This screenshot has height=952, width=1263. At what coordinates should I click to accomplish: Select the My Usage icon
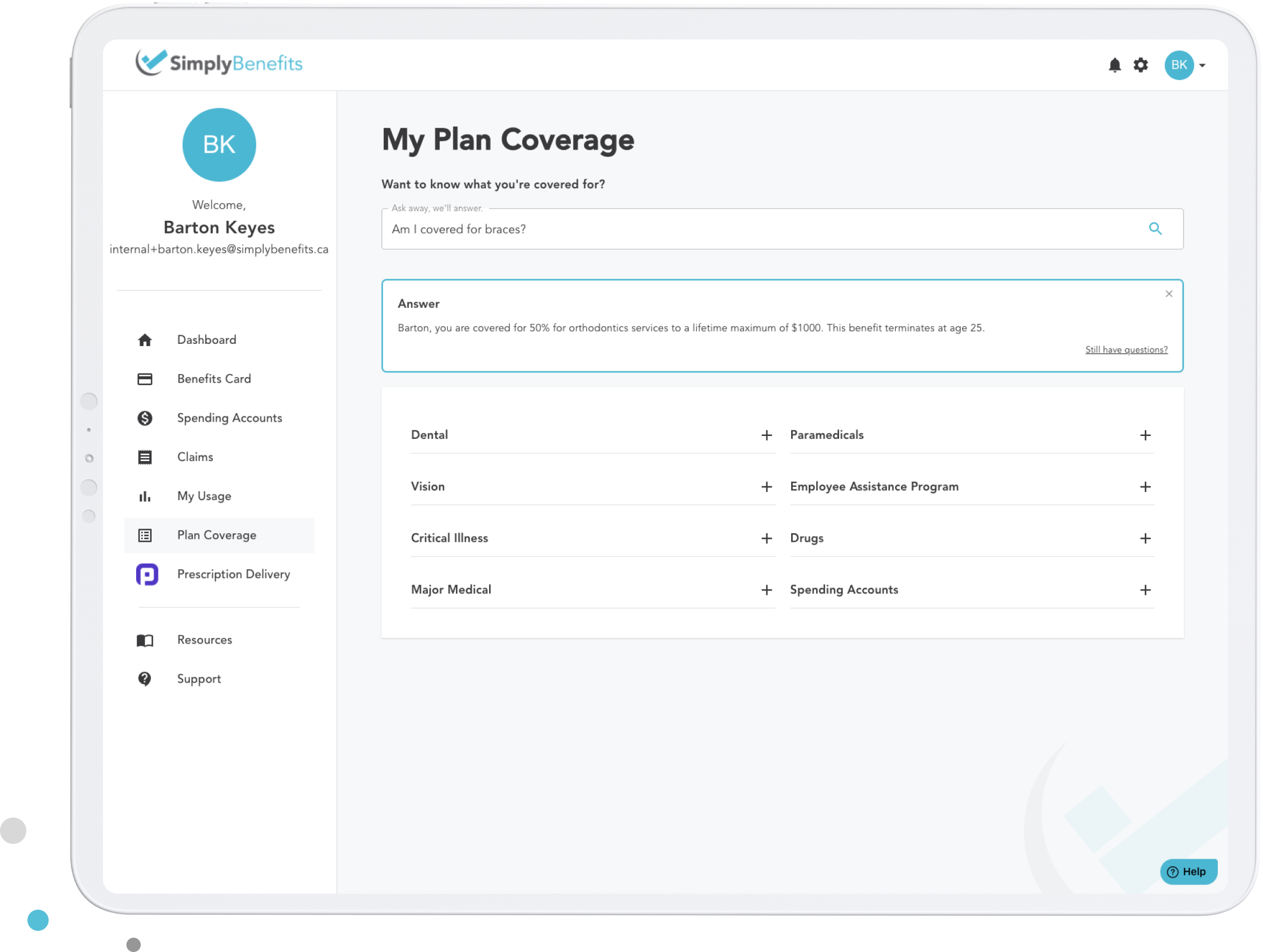click(144, 496)
